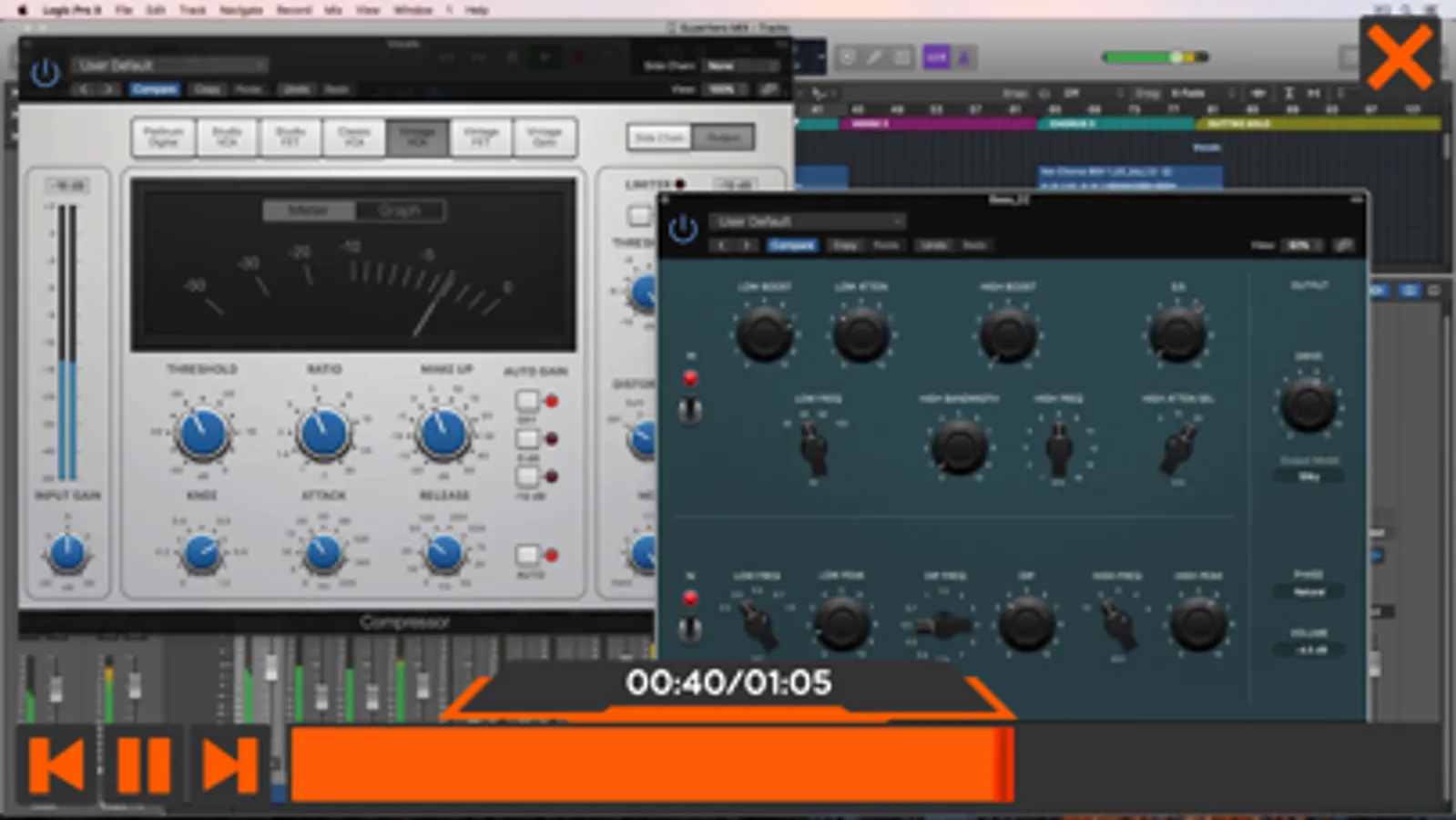Close the video player with orange X

[x=1400, y=56]
